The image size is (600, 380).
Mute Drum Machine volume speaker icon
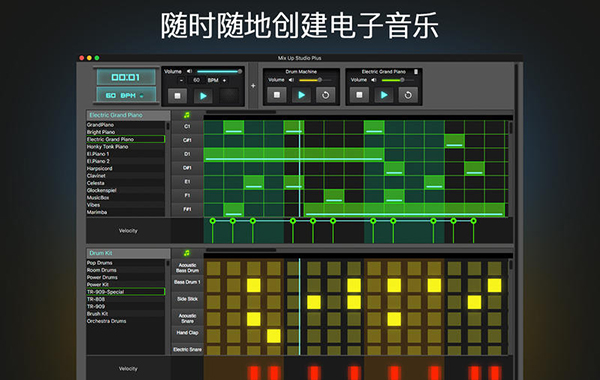pos(291,80)
